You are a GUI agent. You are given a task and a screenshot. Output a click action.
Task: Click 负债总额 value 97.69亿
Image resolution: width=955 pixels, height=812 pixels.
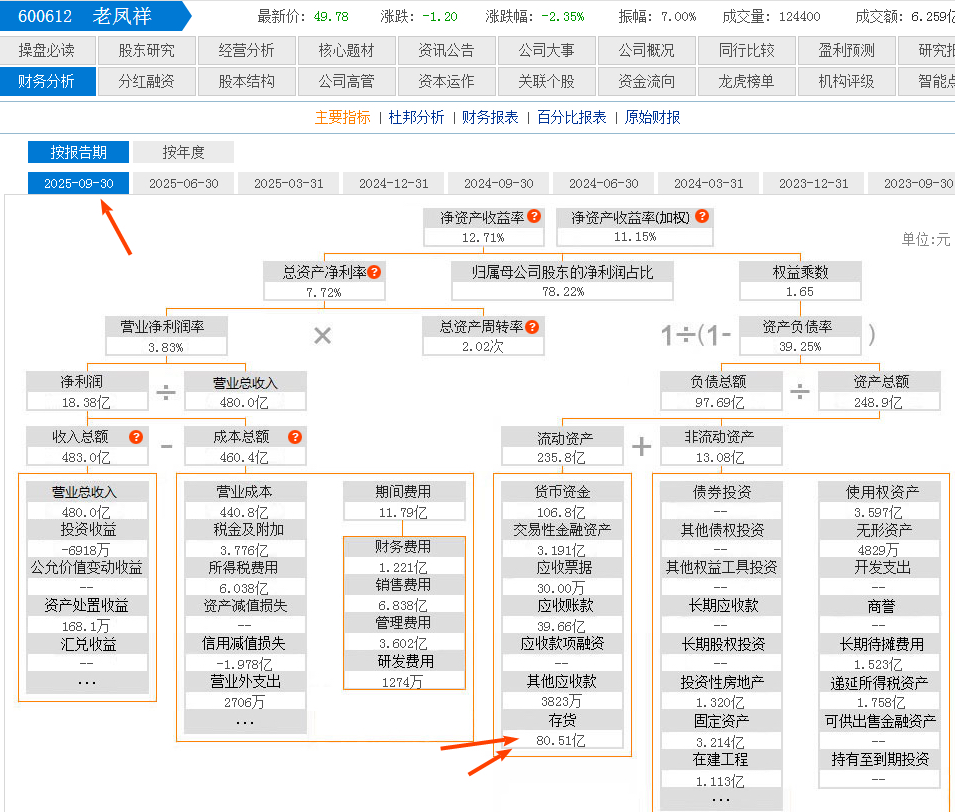point(720,403)
